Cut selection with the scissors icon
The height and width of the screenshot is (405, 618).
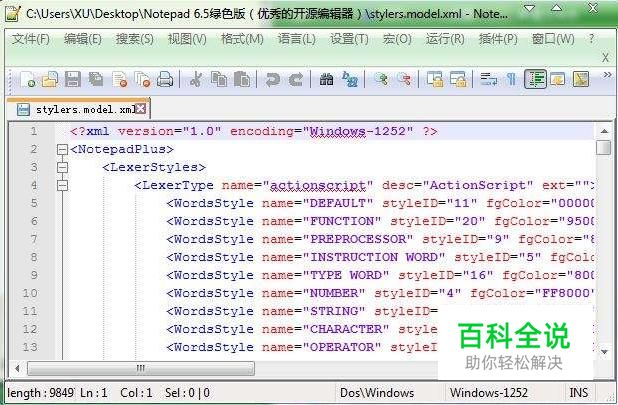[195, 79]
